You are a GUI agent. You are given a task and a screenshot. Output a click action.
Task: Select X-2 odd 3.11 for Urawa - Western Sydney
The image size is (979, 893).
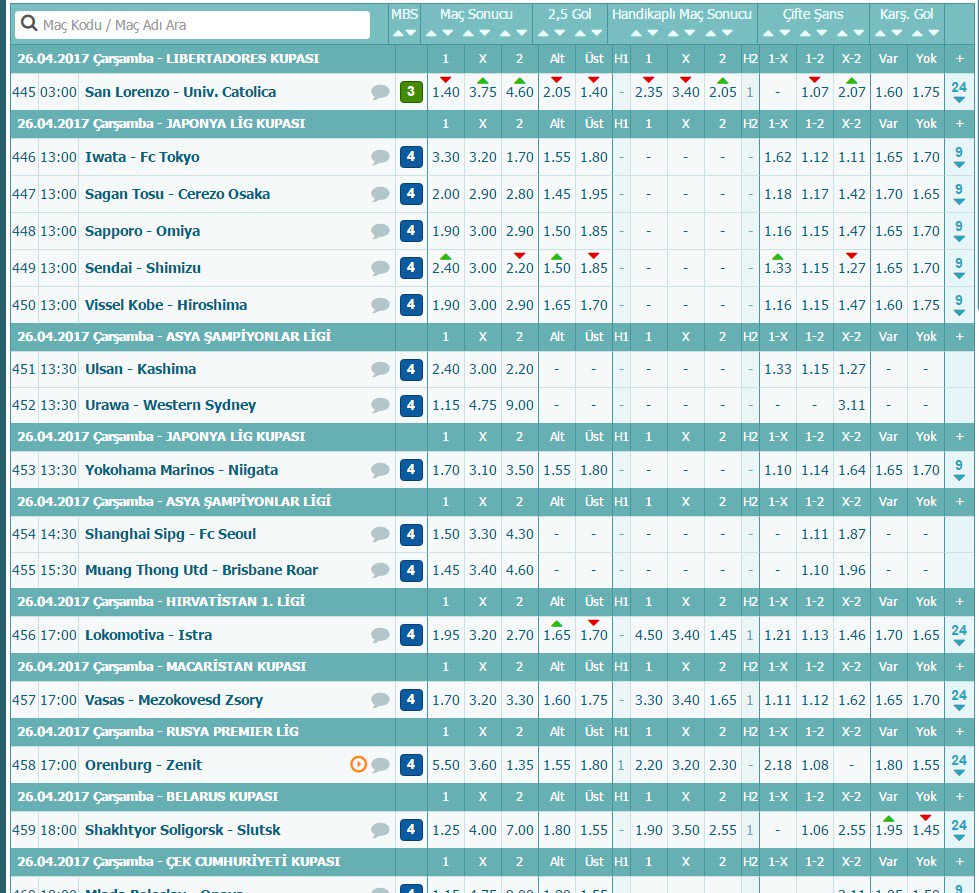[x=852, y=405]
